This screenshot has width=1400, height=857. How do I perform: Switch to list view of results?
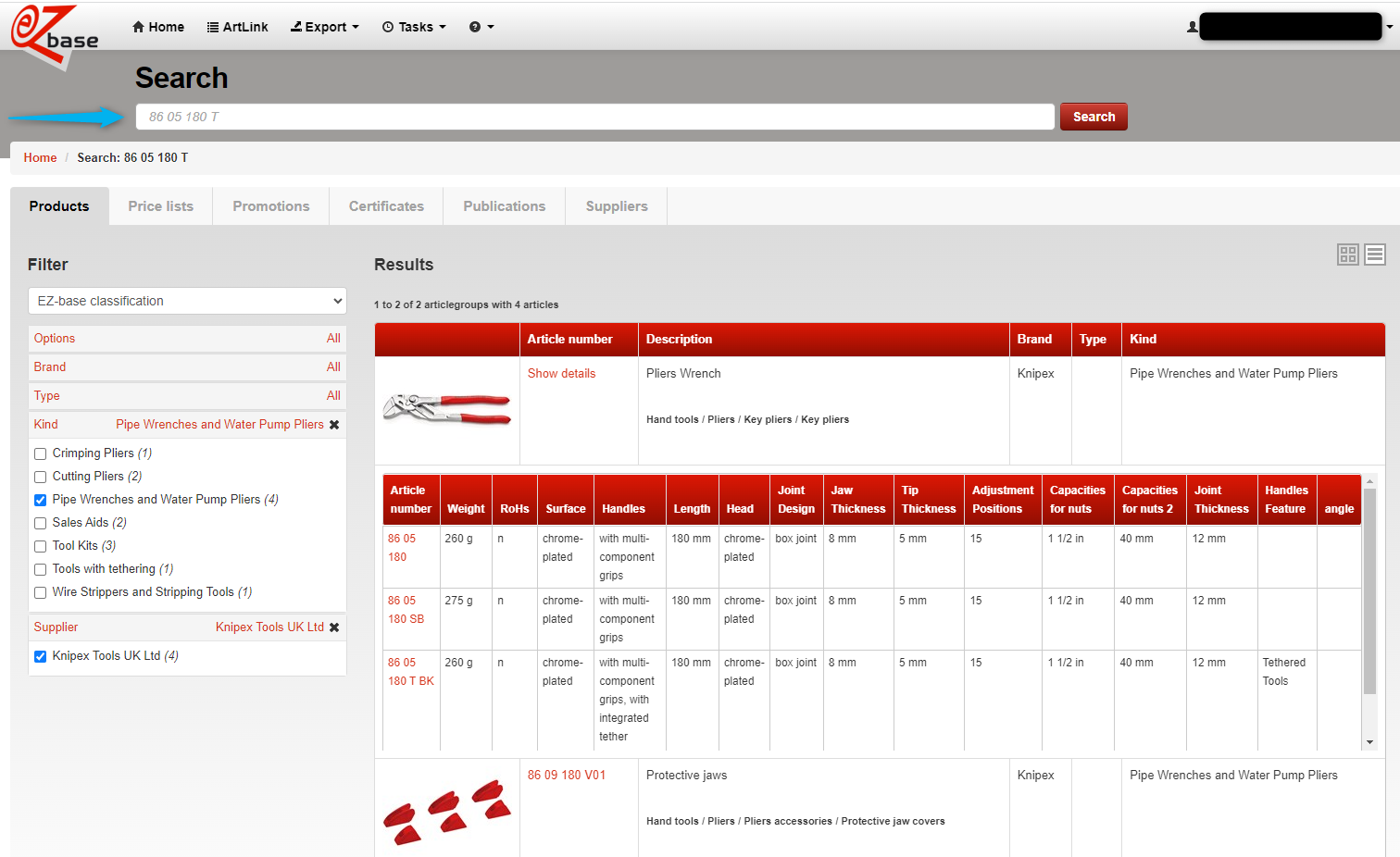coord(1375,255)
